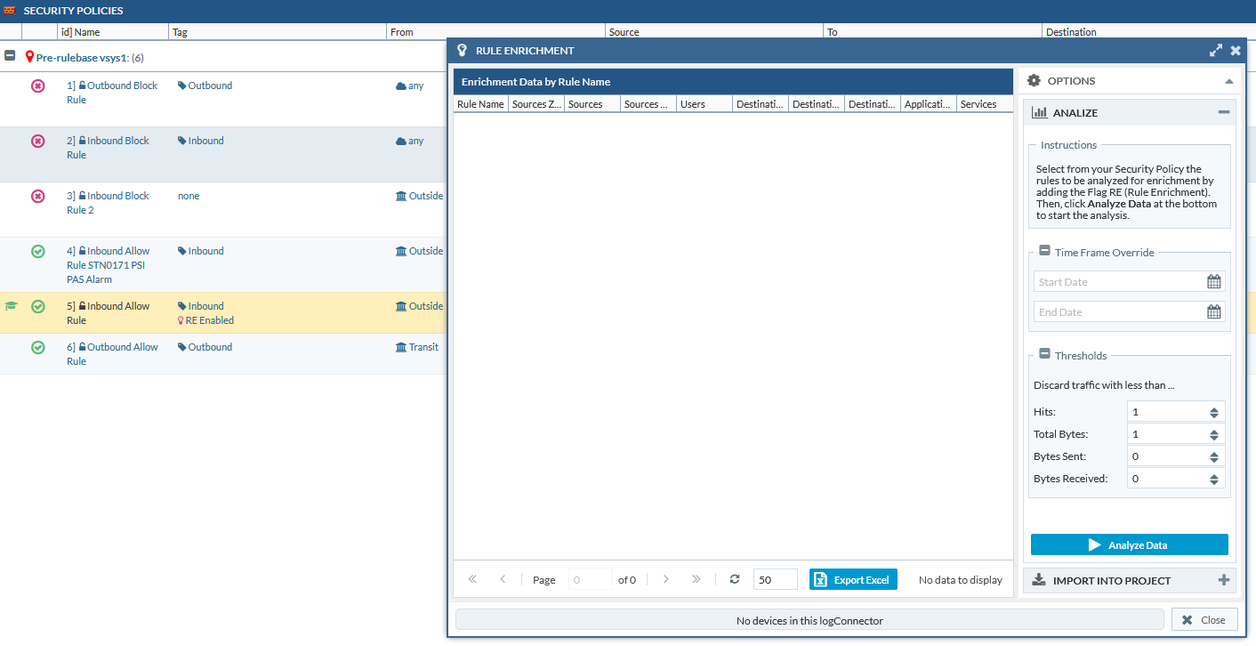The height and width of the screenshot is (646, 1256).
Task: Start analysis with Analyze Data button
Action: 1129,545
